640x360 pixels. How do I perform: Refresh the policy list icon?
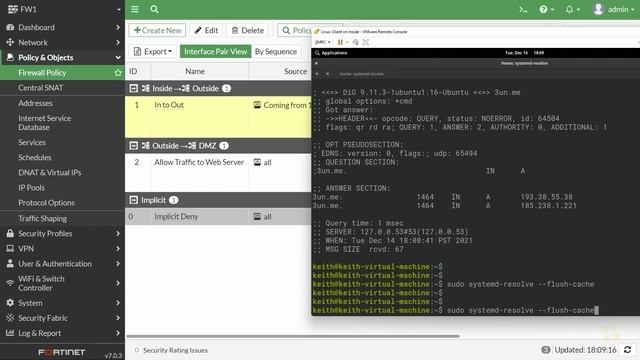point(627,350)
